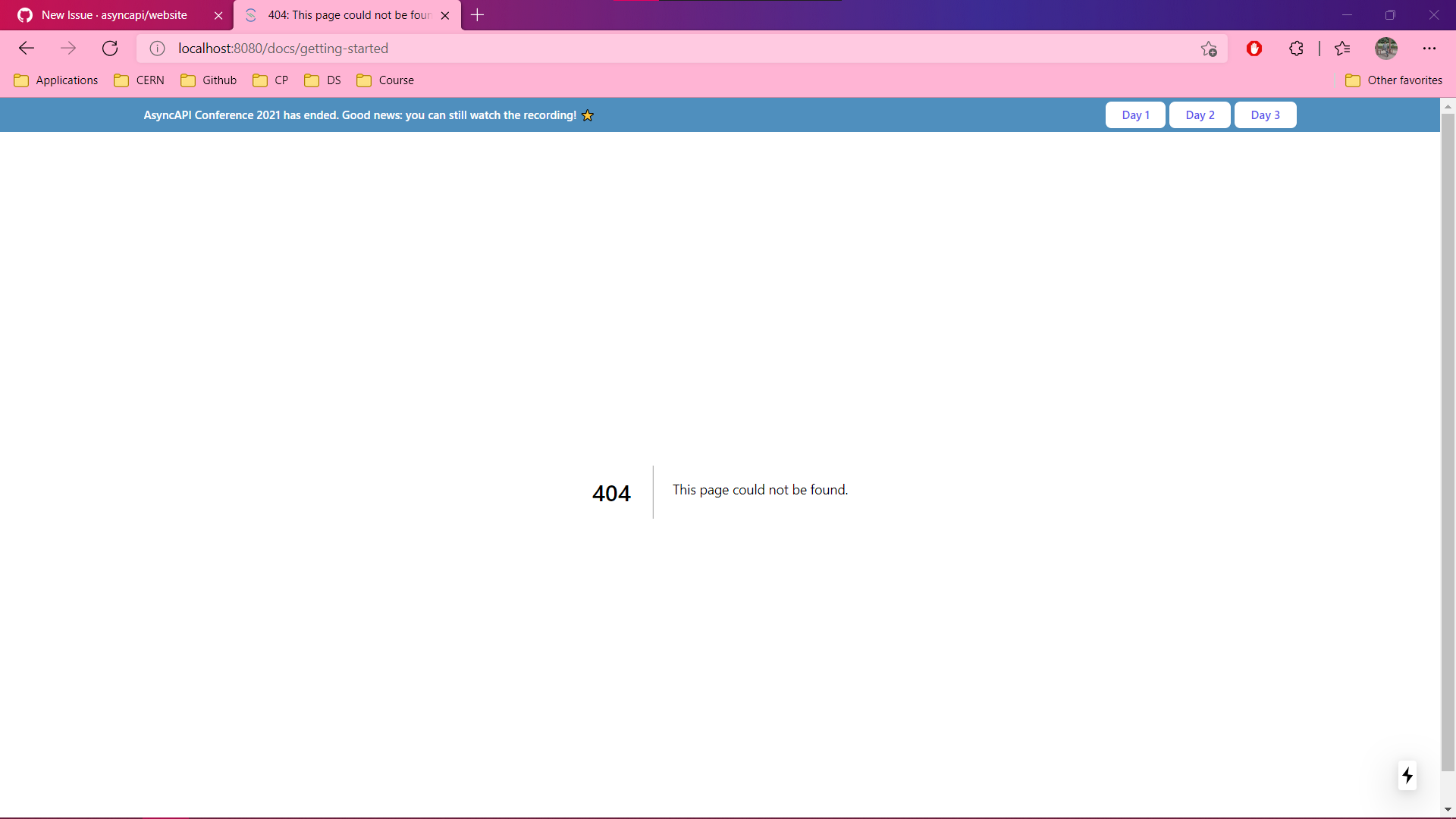Open the browser Settings and more menu
Viewport: 1456px width, 819px height.
pos(1429,49)
